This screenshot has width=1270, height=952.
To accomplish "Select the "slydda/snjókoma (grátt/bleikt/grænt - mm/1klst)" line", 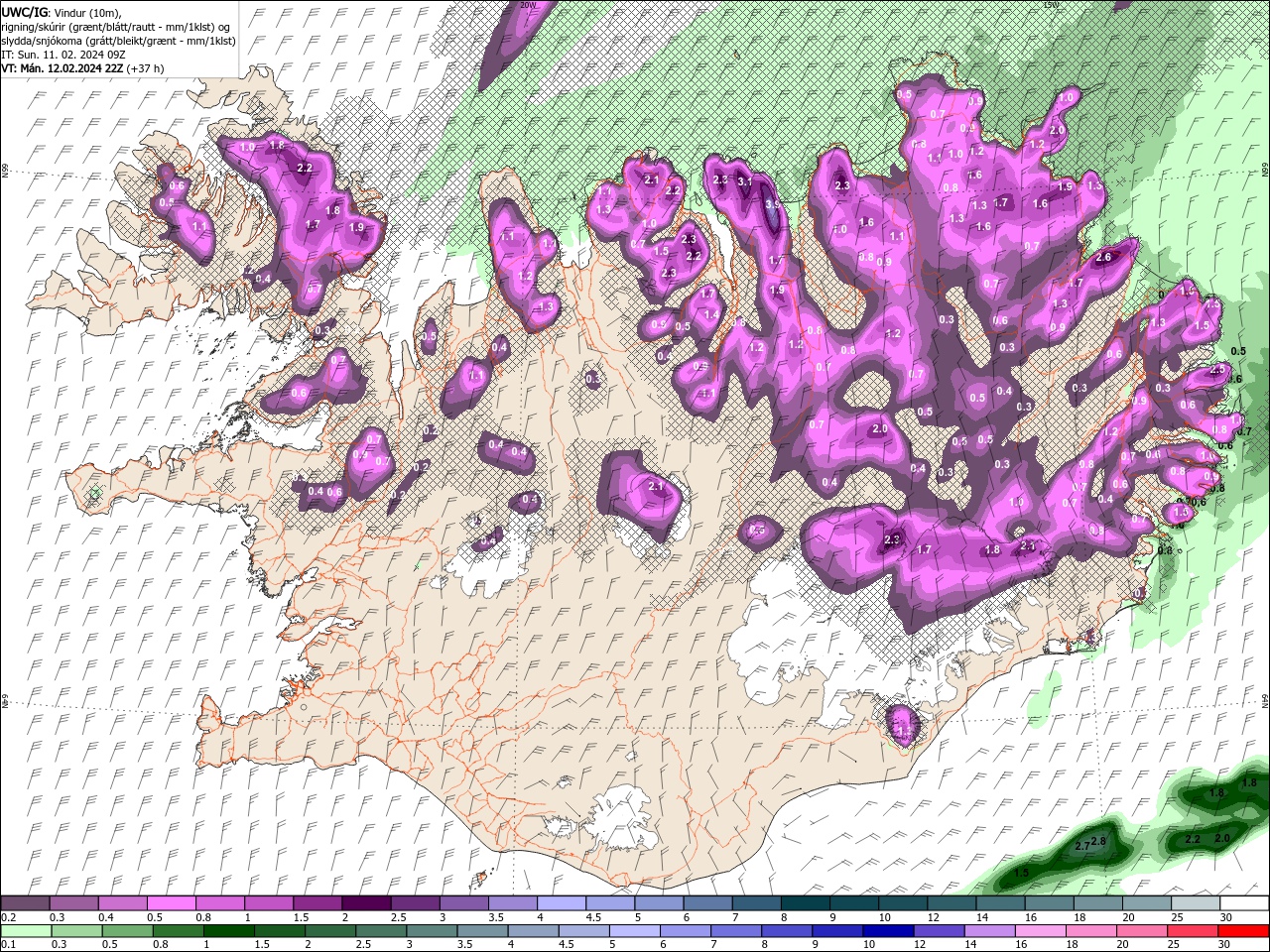I will [119, 41].
